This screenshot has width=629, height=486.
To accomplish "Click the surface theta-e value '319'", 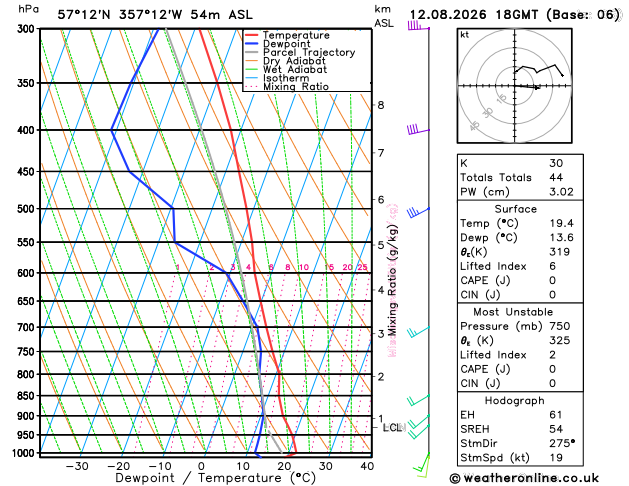I will point(559,252).
